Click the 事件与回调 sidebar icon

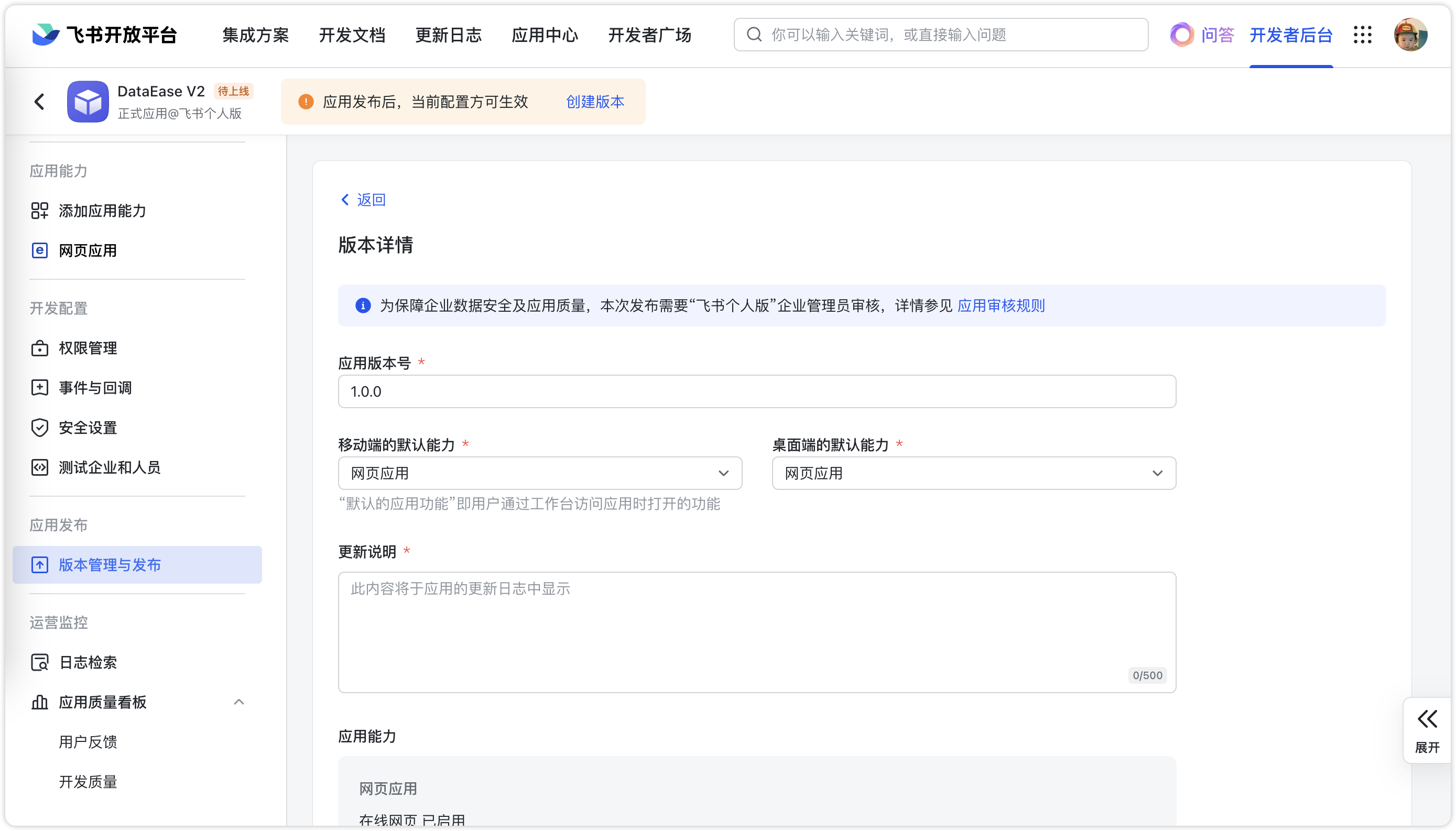point(39,388)
